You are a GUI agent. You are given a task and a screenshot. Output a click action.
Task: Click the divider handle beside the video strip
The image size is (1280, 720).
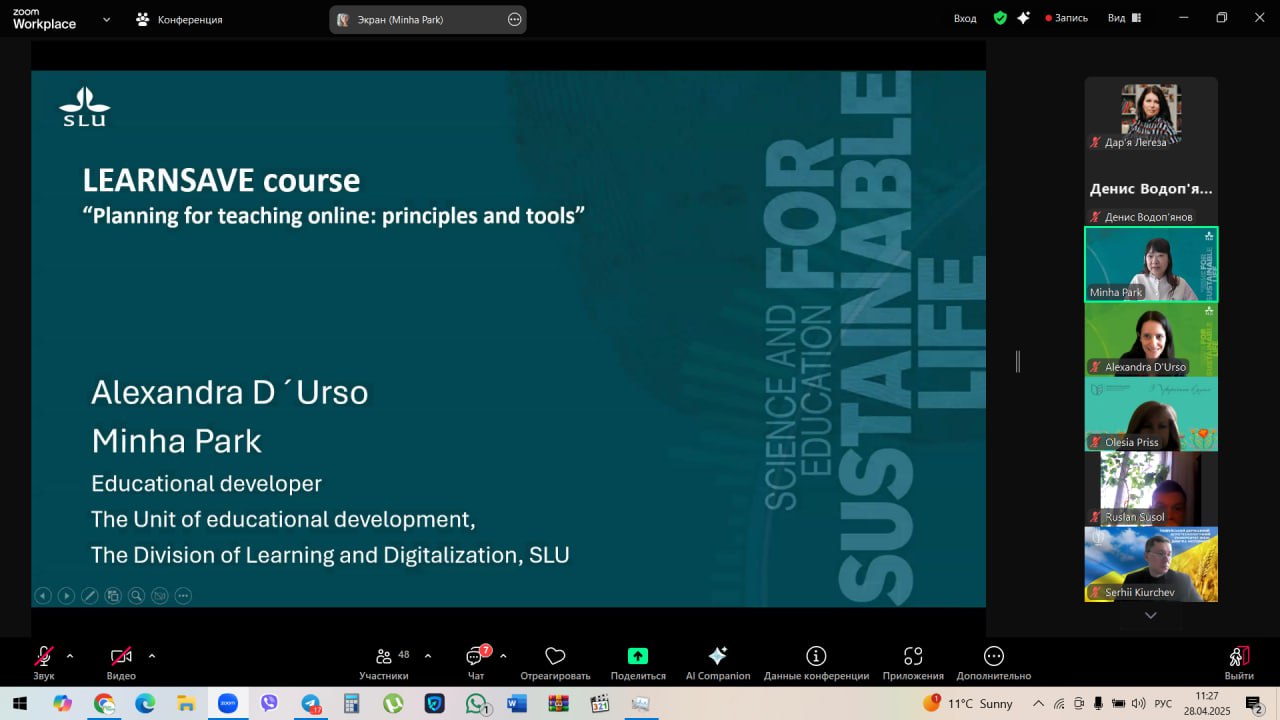[x=1018, y=362]
